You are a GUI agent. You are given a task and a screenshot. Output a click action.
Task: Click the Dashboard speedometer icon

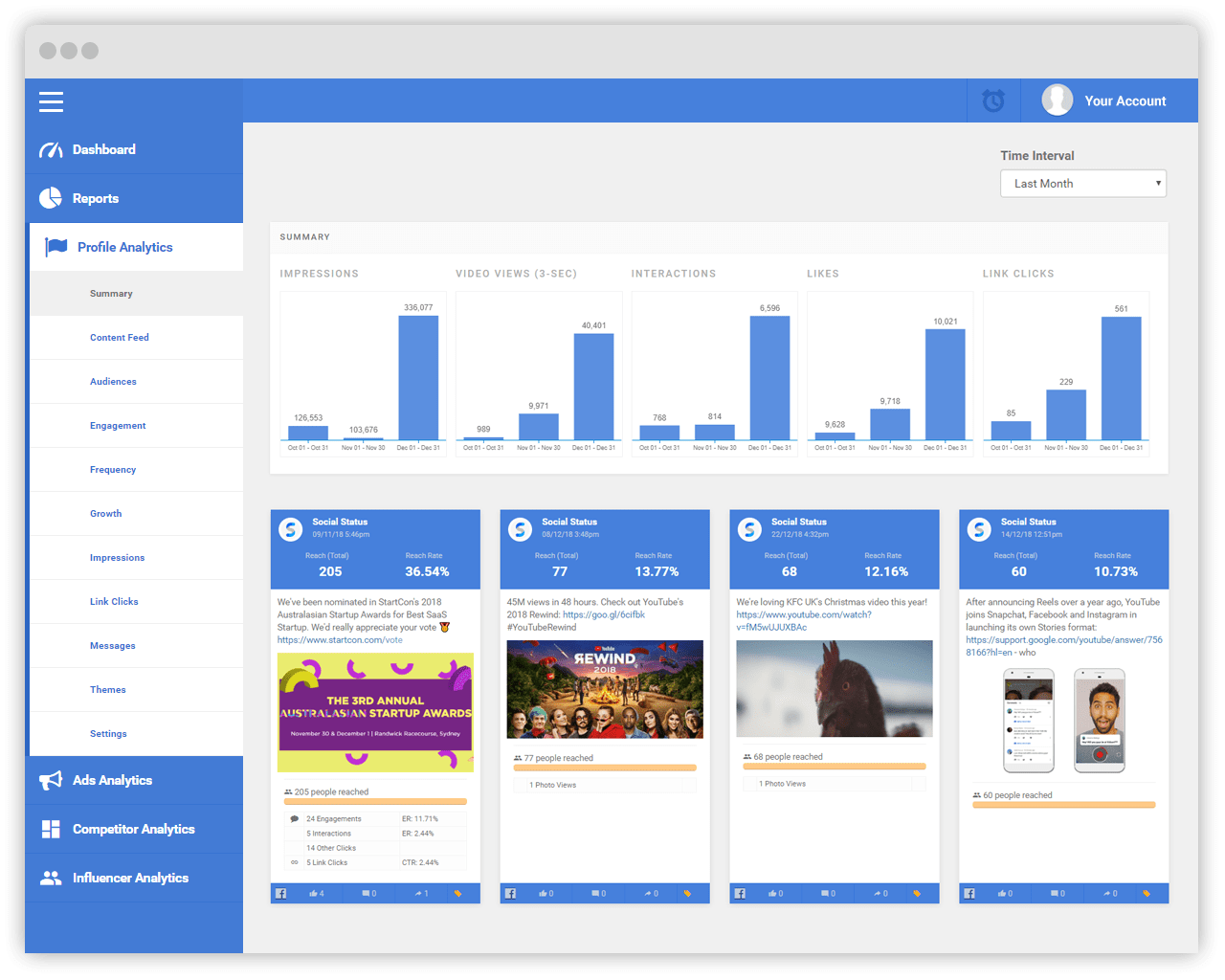point(51,150)
